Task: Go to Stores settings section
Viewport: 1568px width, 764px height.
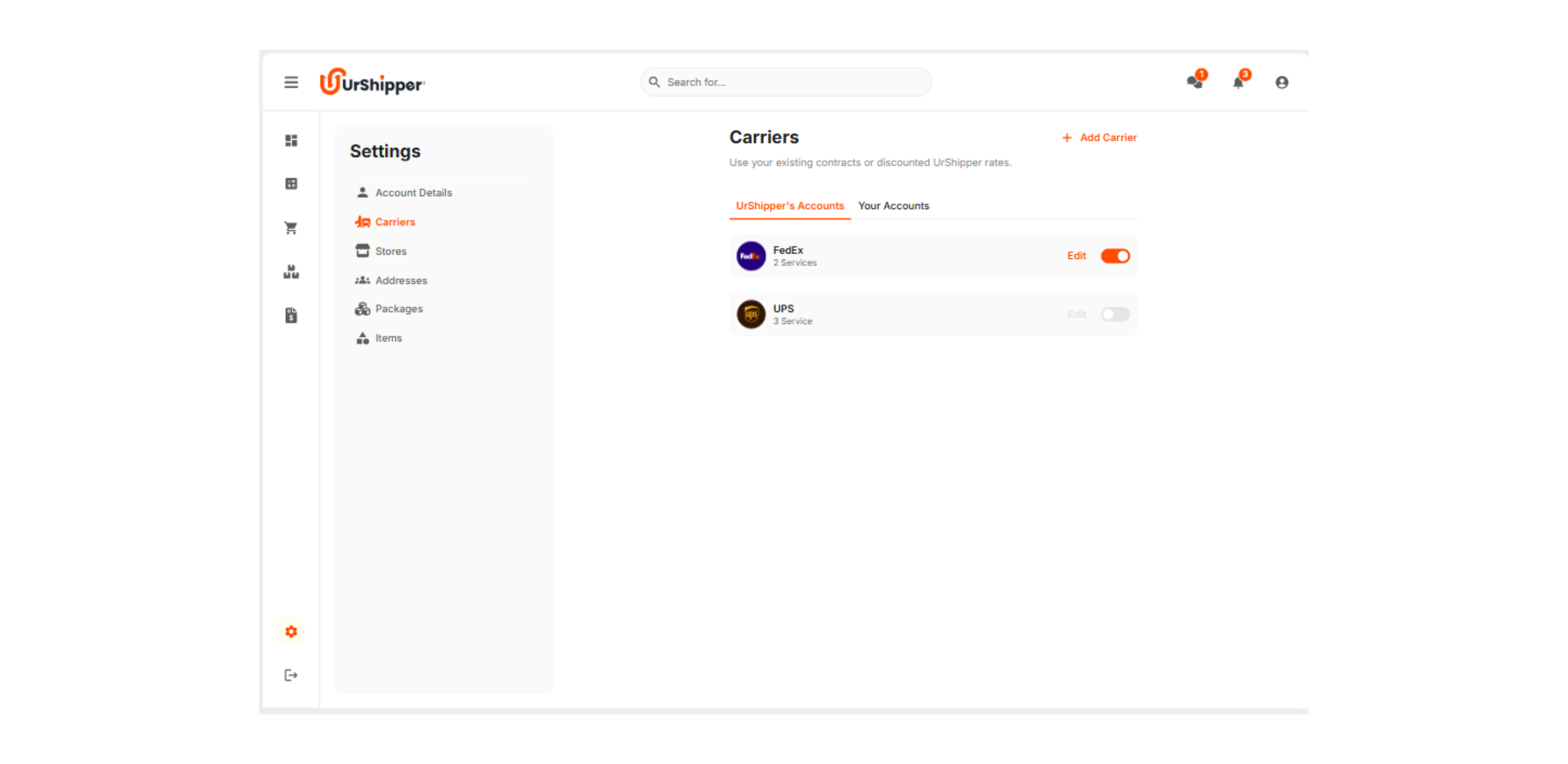Action: tap(390, 251)
